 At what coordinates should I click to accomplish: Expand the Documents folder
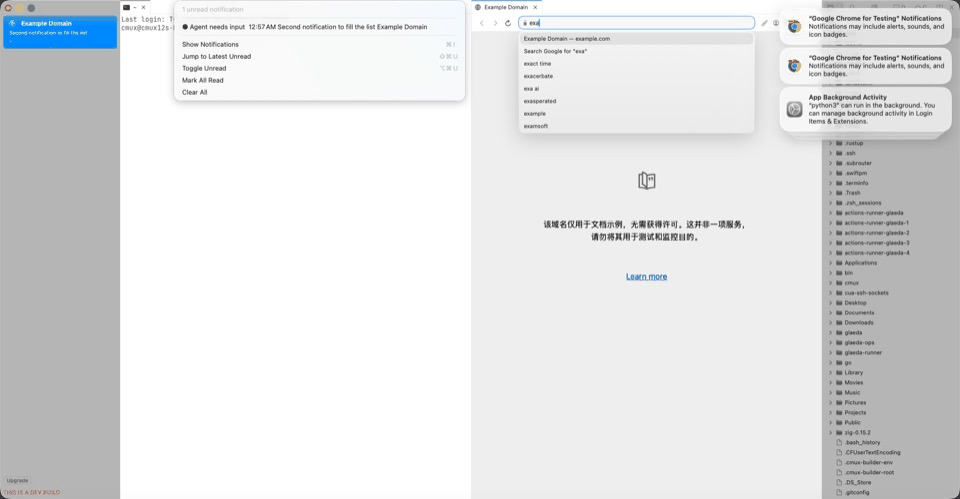(x=831, y=313)
